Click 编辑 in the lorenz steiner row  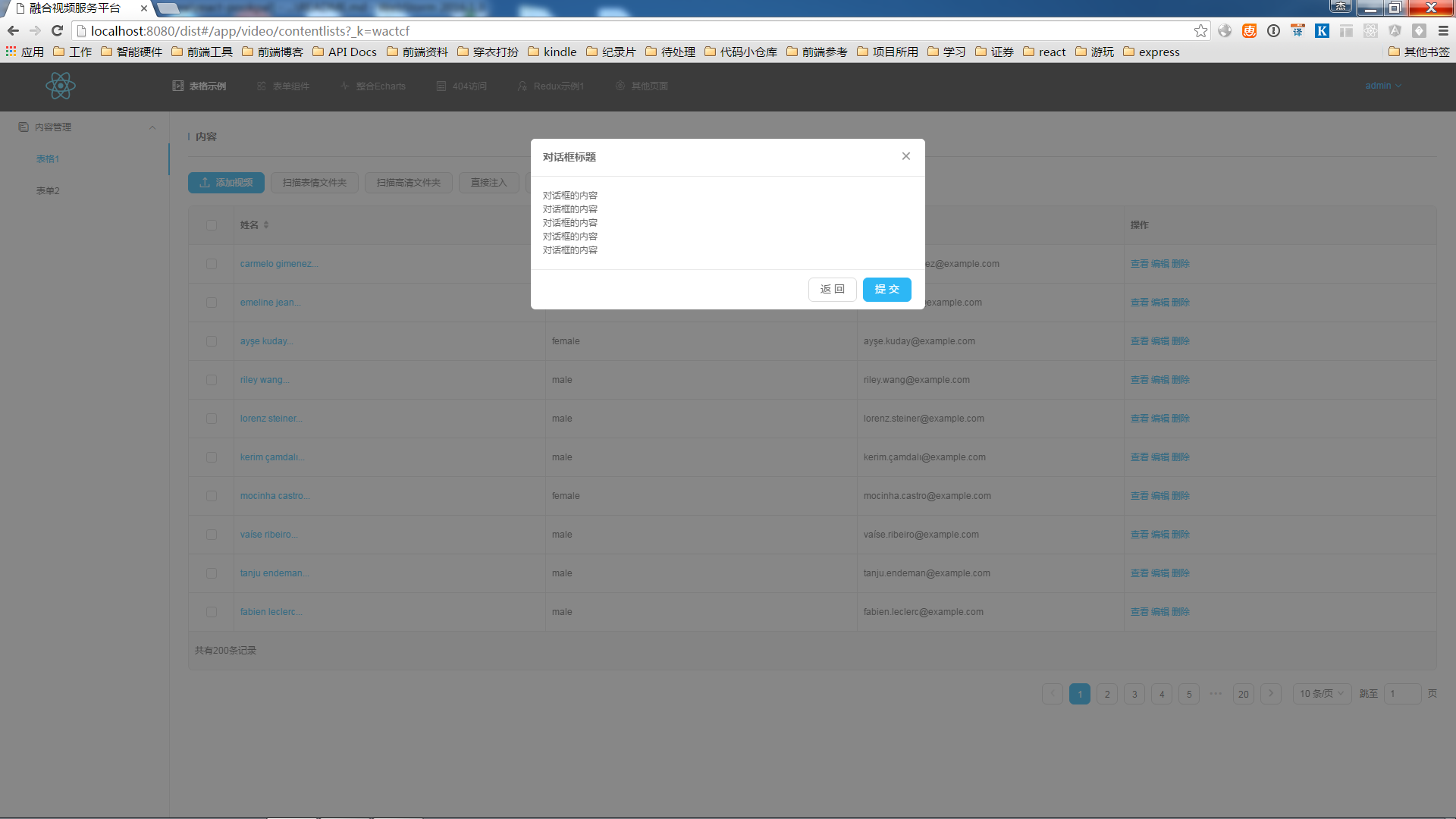click(1159, 419)
